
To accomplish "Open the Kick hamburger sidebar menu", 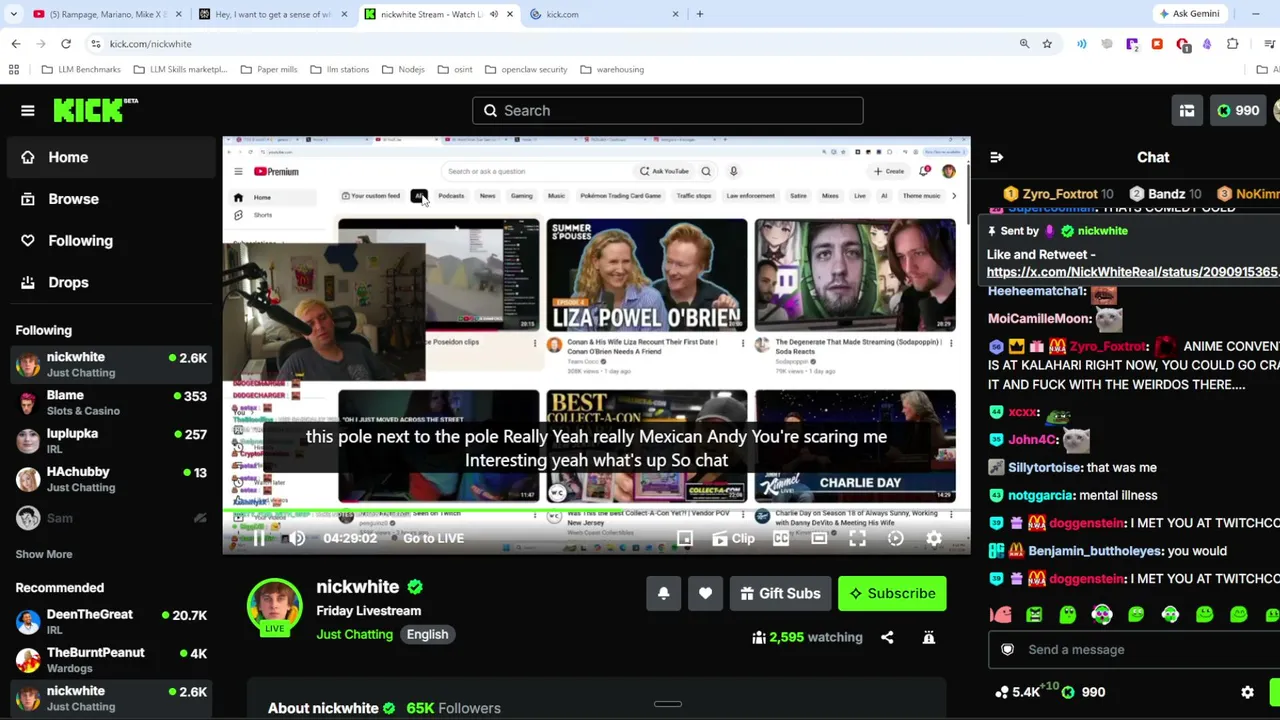I will 28,111.
